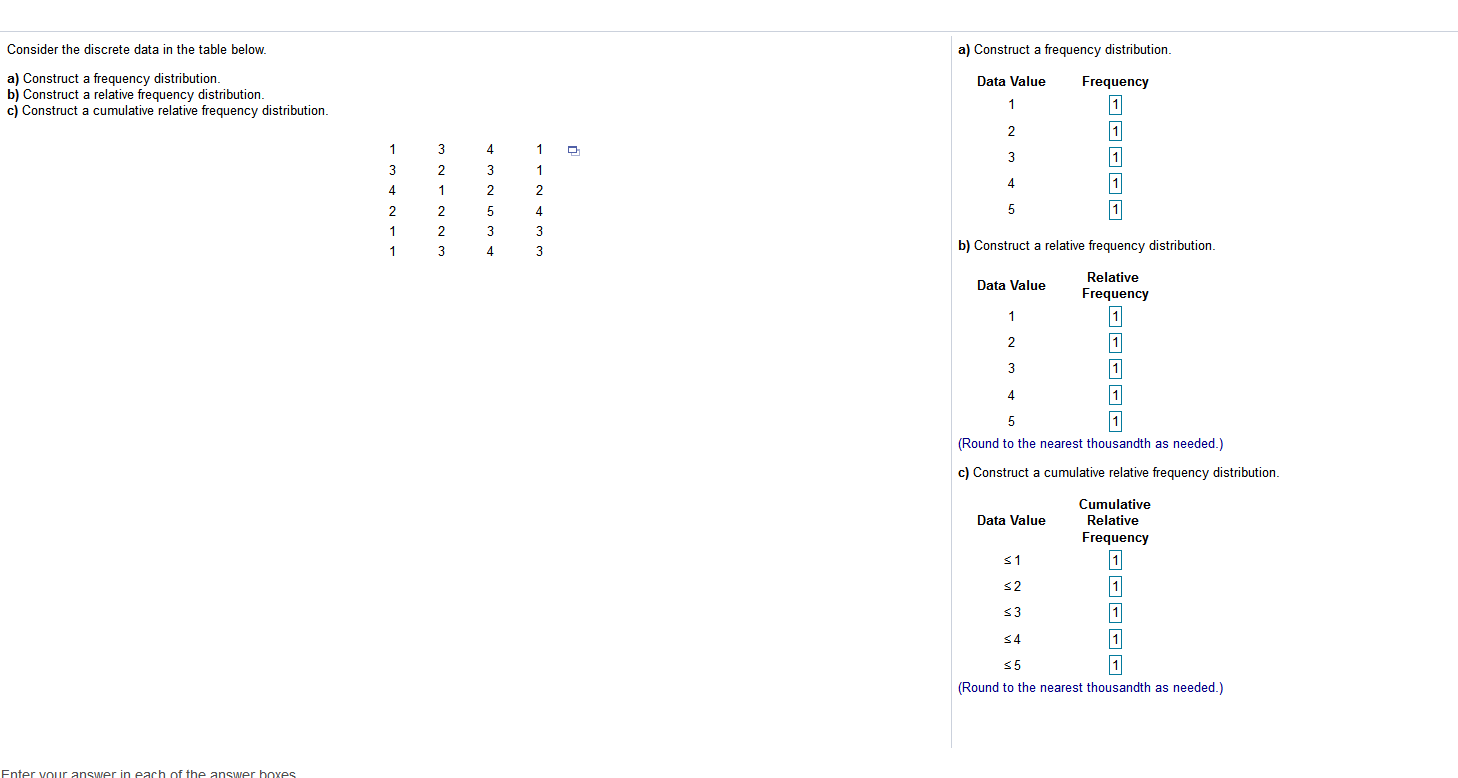Click the cumulative relative frequency box for ≤1

(x=1114, y=560)
